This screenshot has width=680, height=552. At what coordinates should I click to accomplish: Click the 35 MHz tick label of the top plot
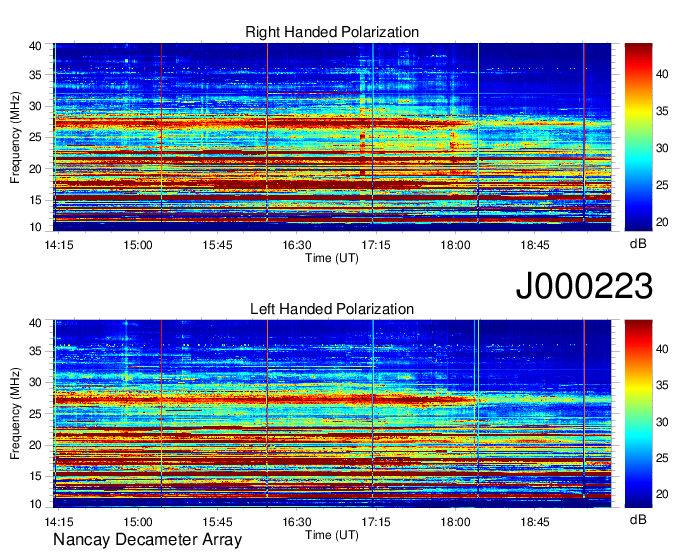click(x=36, y=75)
